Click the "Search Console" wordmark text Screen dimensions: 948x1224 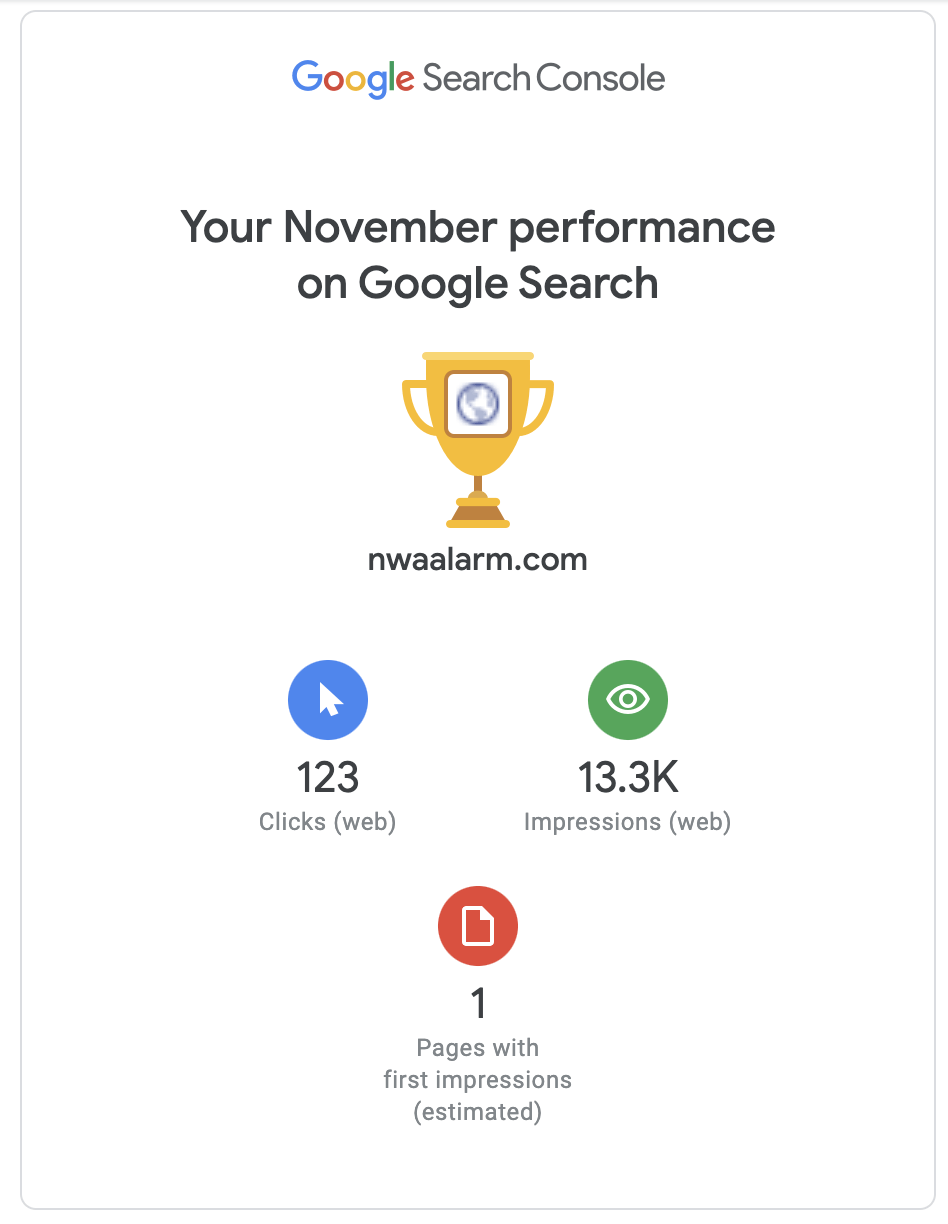coord(544,79)
